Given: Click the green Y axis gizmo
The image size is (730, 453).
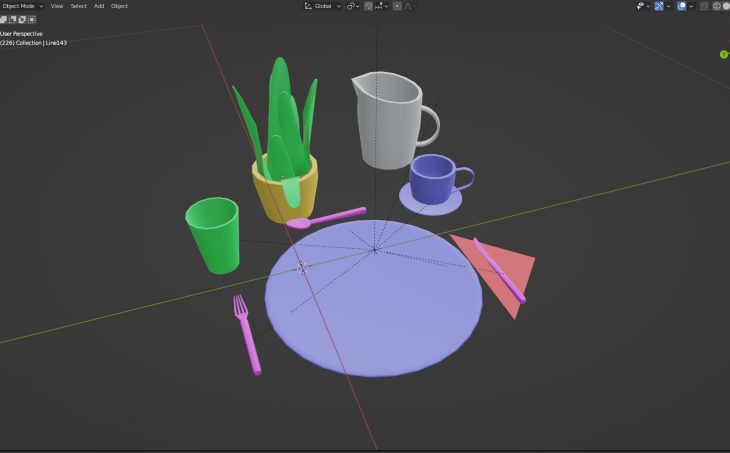Looking at the screenshot, I should pos(723,54).
